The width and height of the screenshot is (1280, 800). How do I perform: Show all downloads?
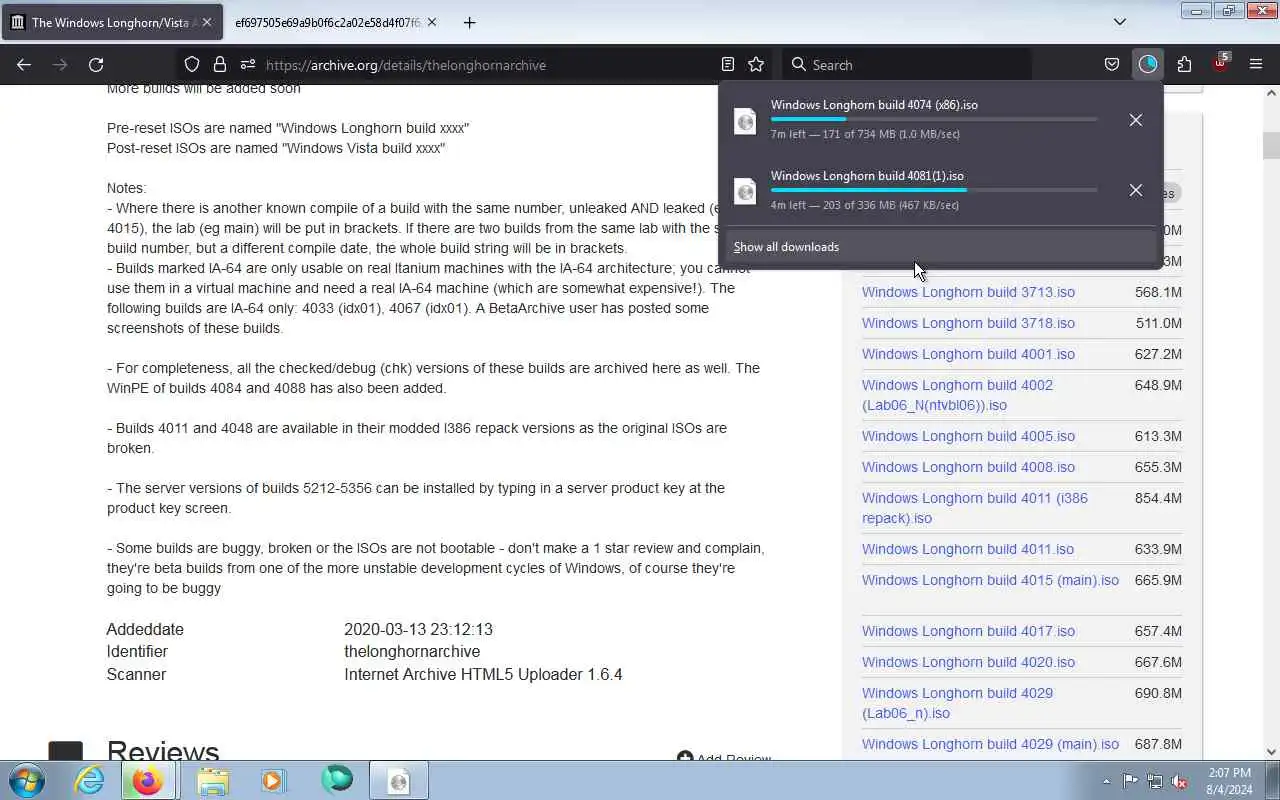coord(940,247)
